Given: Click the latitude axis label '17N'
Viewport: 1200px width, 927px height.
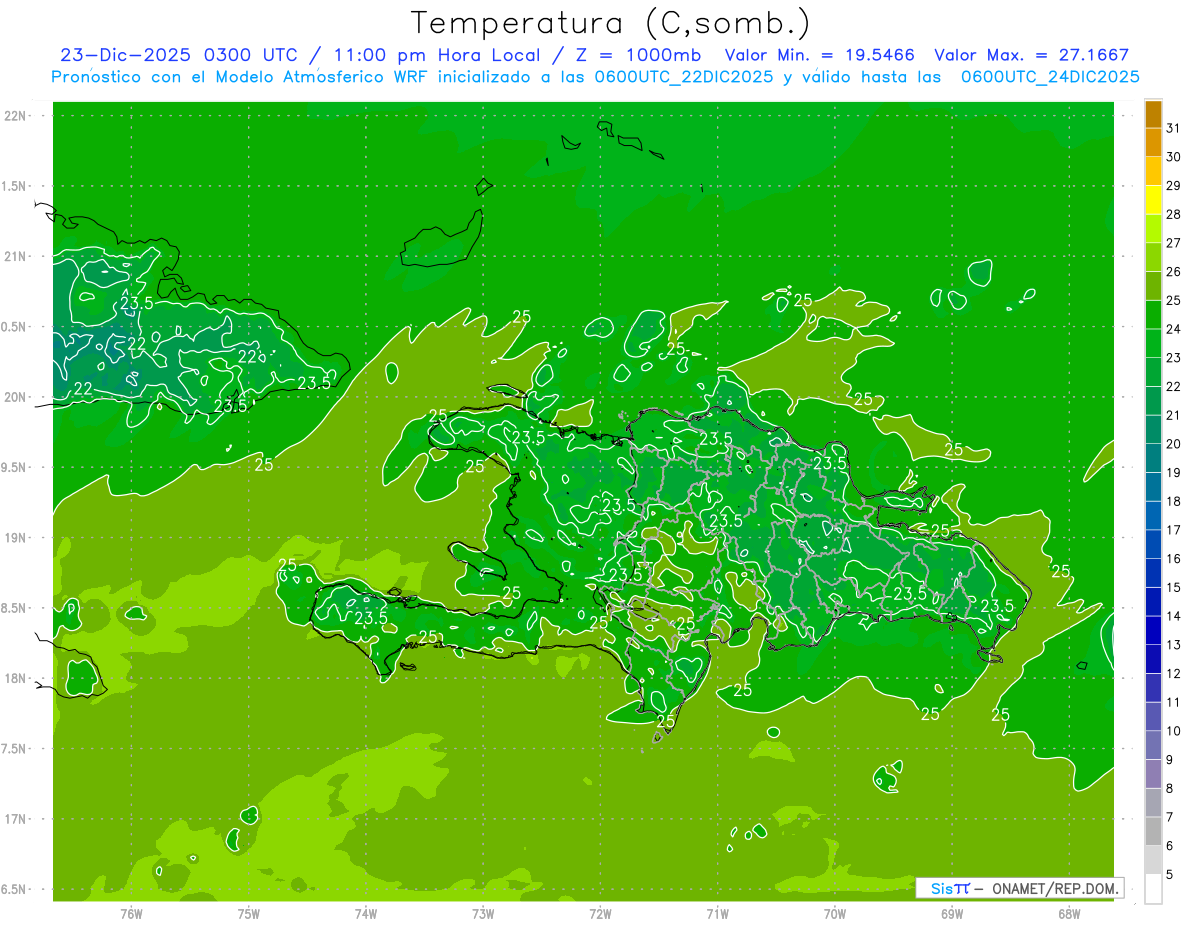Looking at the screenshot, I should click(15, 819).
